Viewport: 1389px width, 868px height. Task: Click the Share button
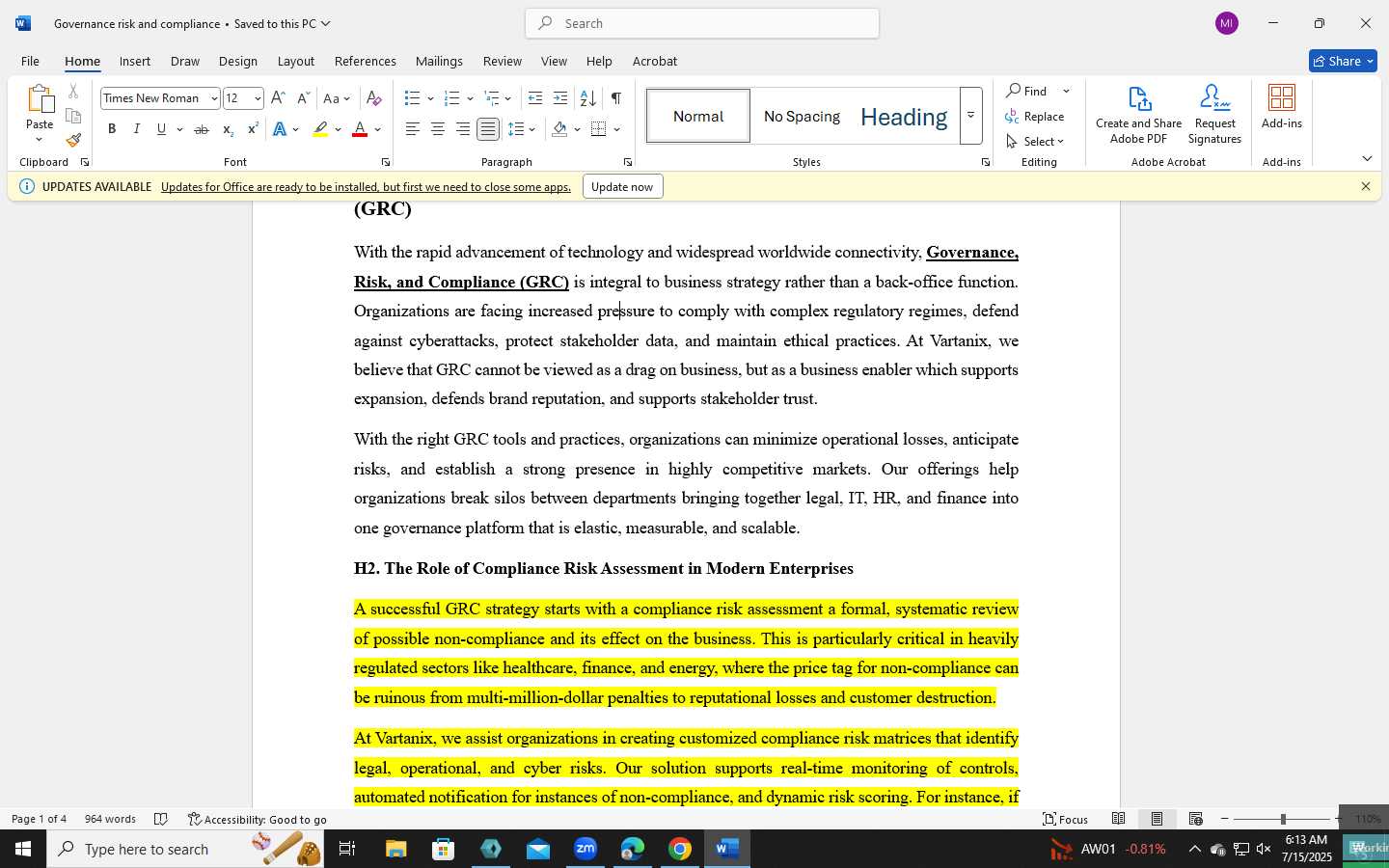click(x=1343, y=61)
